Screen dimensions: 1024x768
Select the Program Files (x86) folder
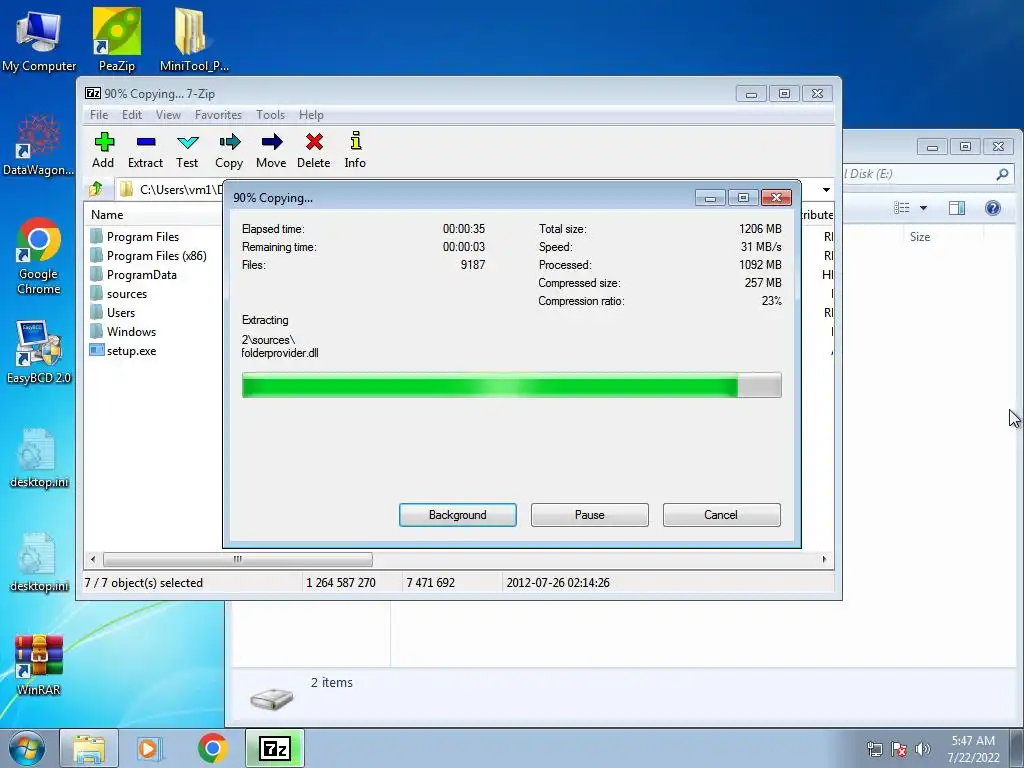click(x=156, y=255)
